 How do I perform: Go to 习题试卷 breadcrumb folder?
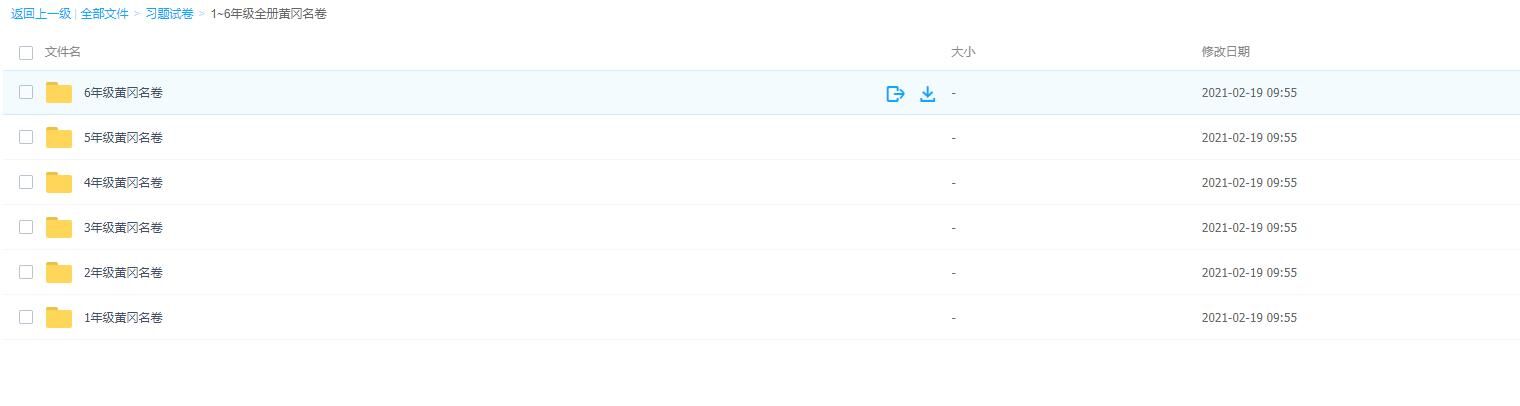point(169,14)
